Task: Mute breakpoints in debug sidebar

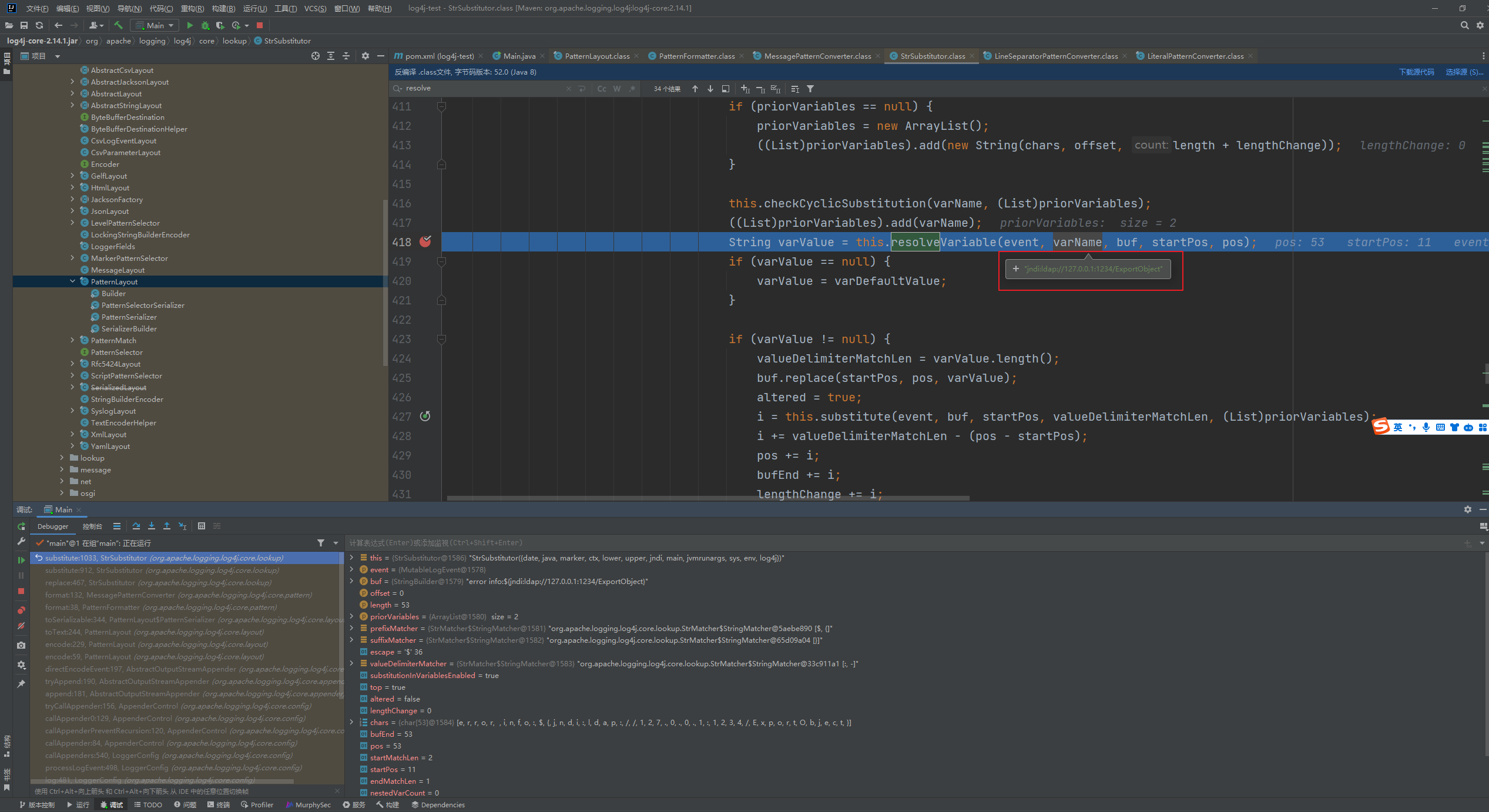Action: coord(21,626)
